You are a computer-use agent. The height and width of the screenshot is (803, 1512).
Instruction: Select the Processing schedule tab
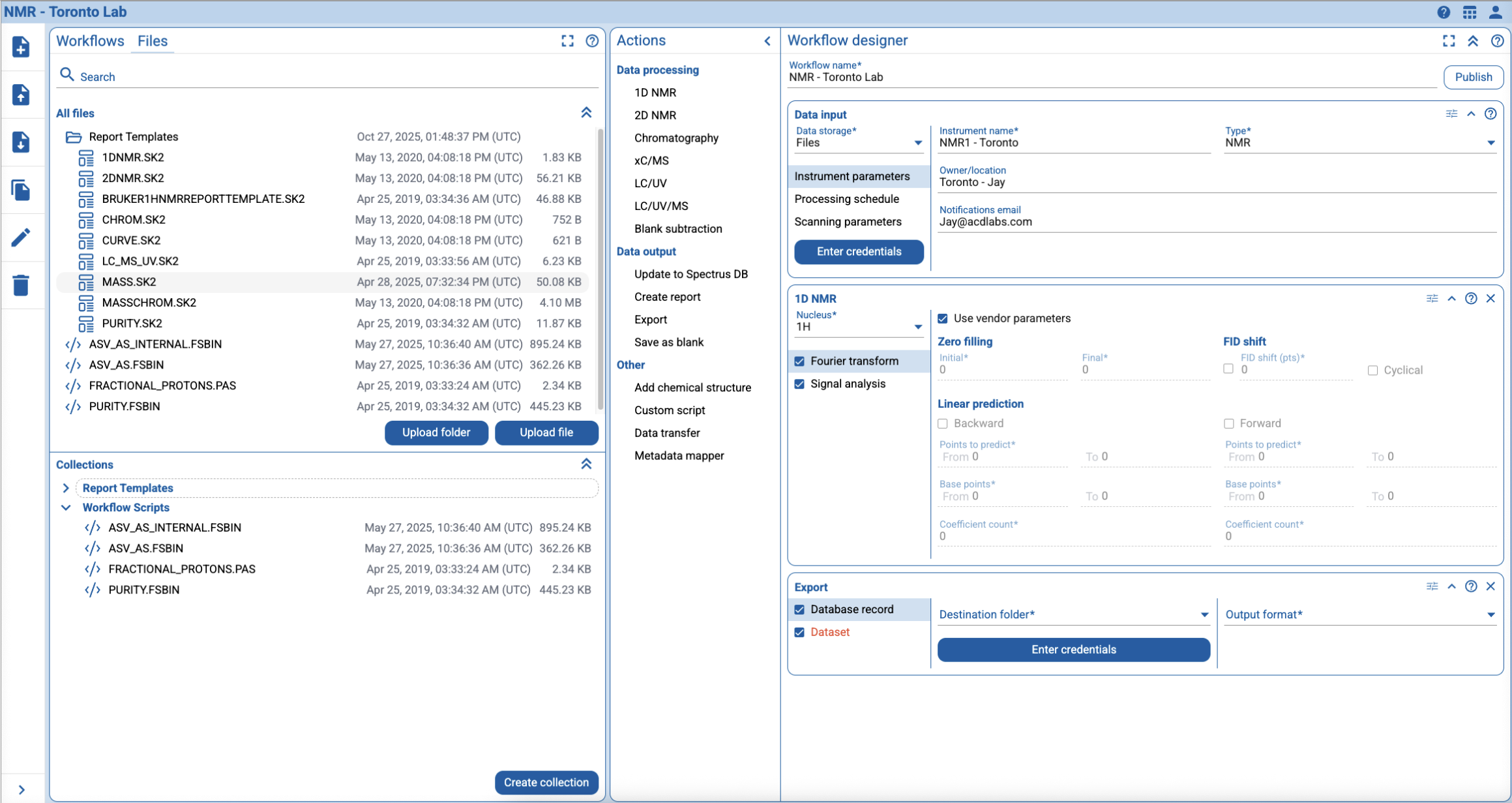coord(846,199)
